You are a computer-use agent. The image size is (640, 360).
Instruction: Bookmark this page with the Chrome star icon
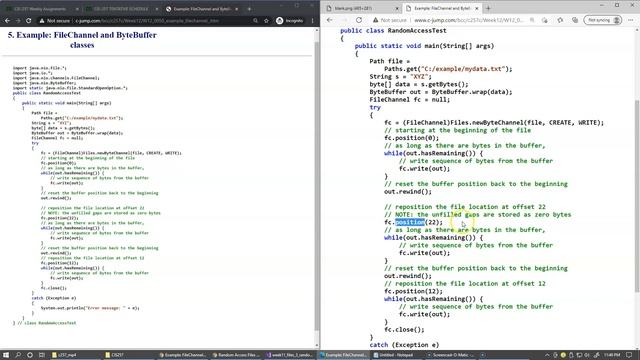point(266,20)
